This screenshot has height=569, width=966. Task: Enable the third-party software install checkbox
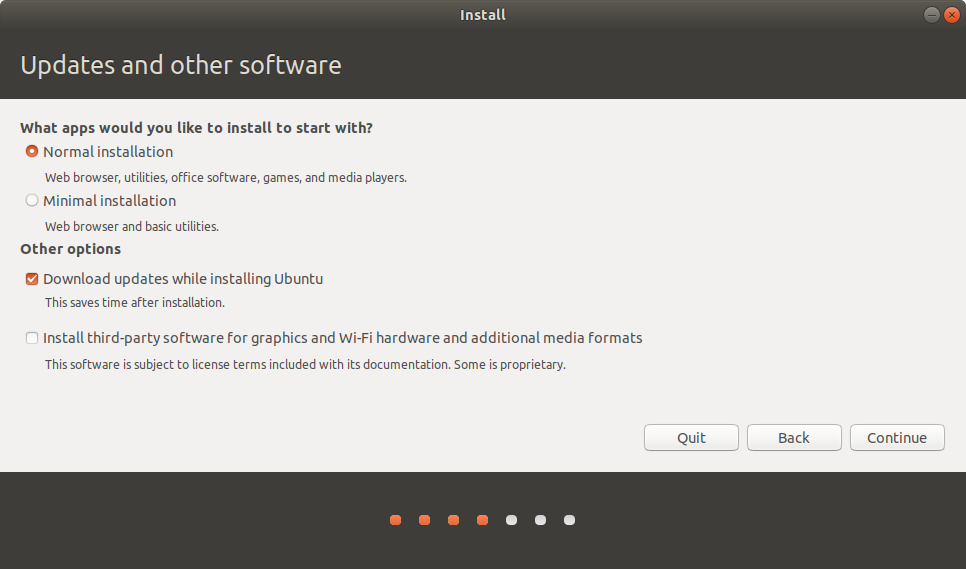click(32, 338)
